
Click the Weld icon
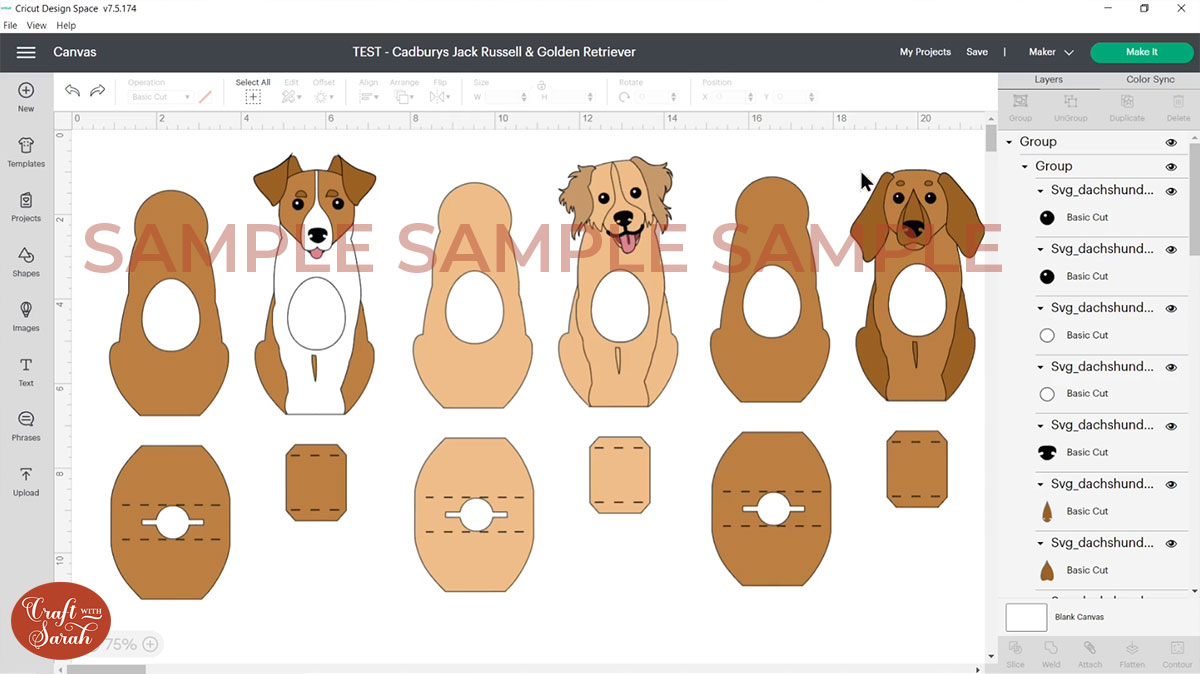coord(1051,655)
